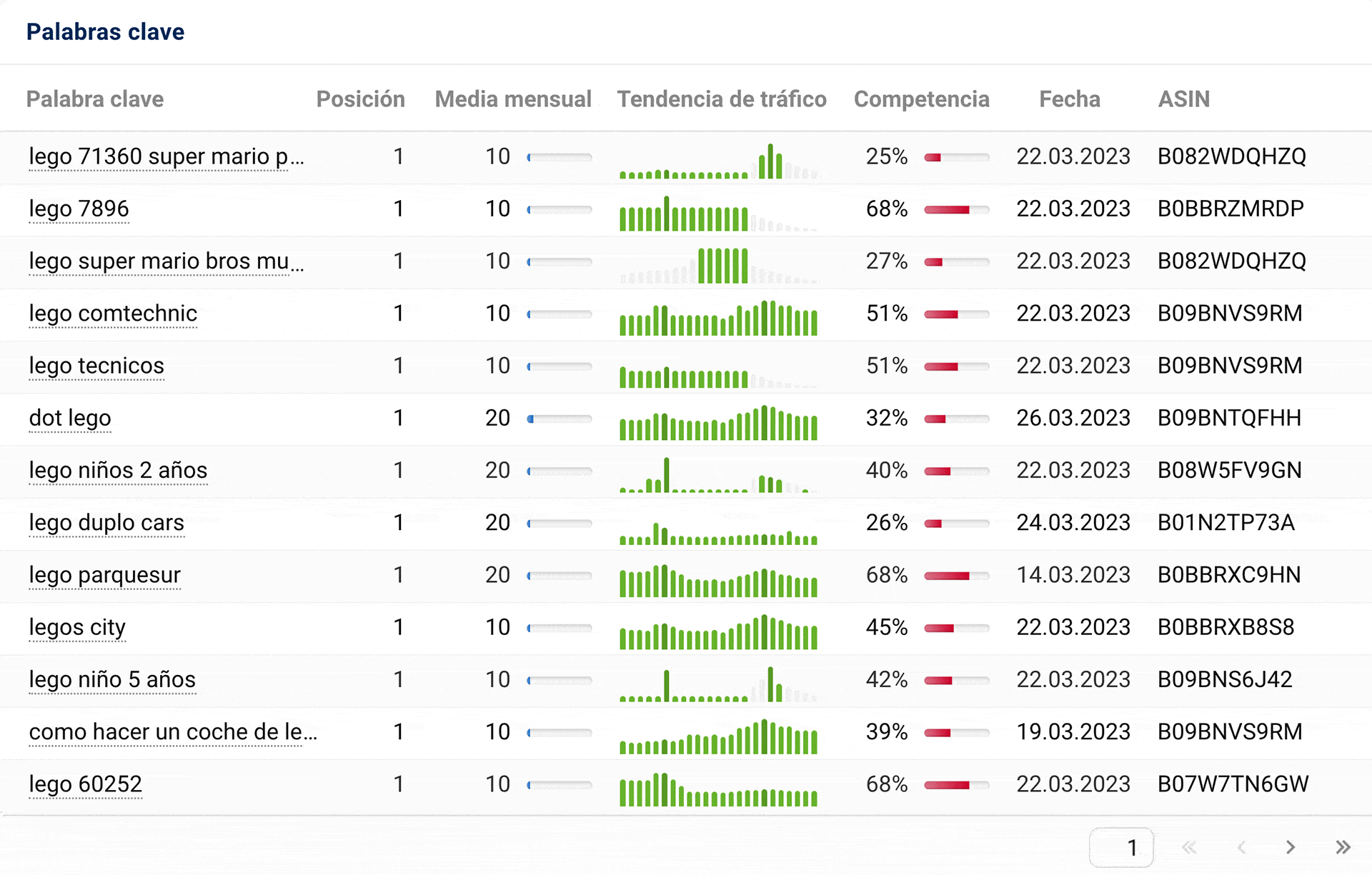The image size is (1372, 875).
Task: Go to next page arrow
Action: [x=1290, y=847]
